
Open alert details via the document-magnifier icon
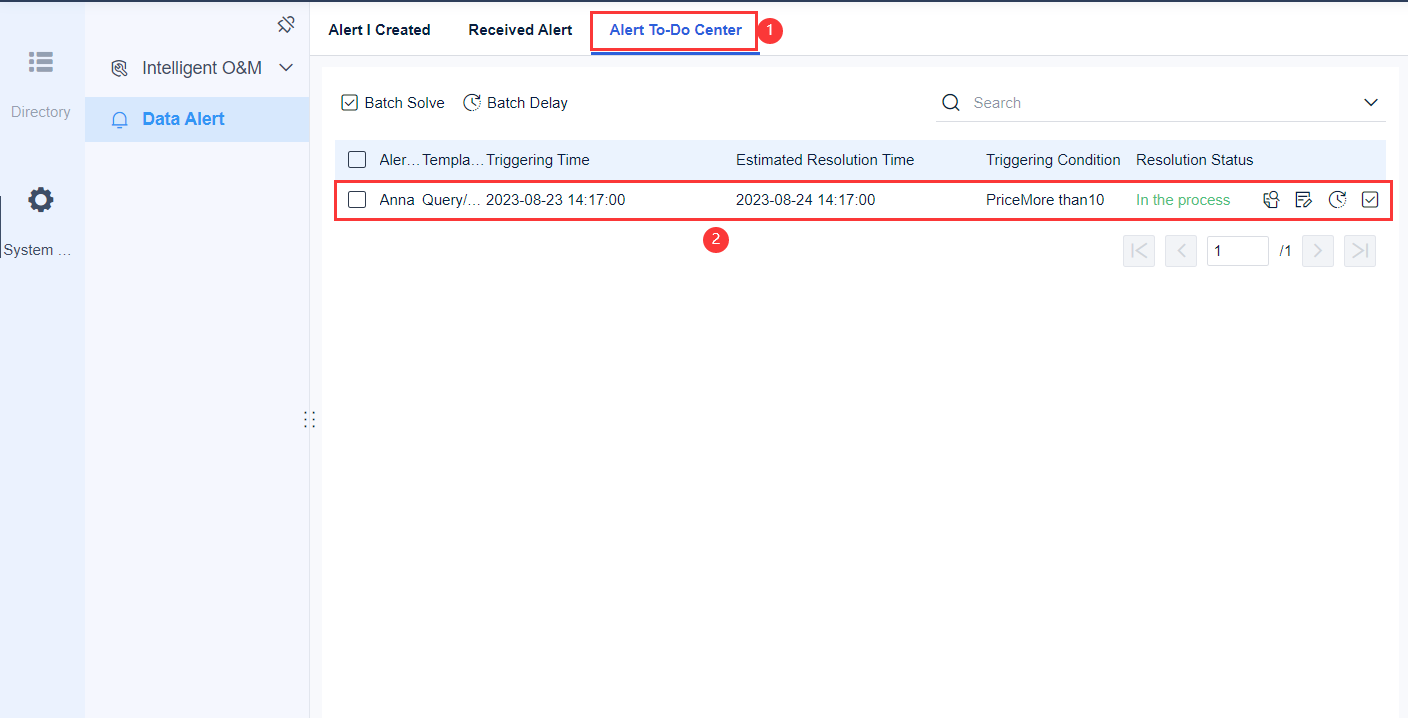click(x=1270, y=199)
